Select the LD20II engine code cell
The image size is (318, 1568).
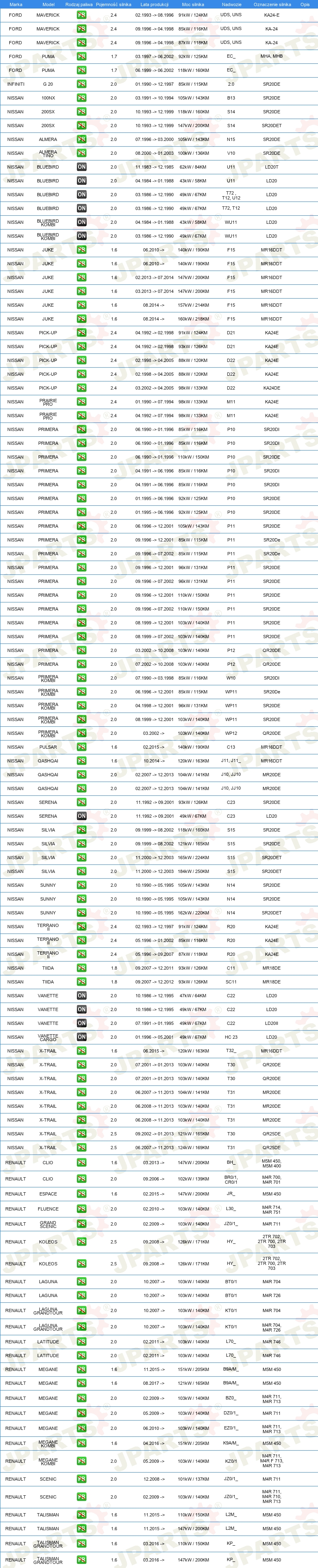[x=272, y=1023]
